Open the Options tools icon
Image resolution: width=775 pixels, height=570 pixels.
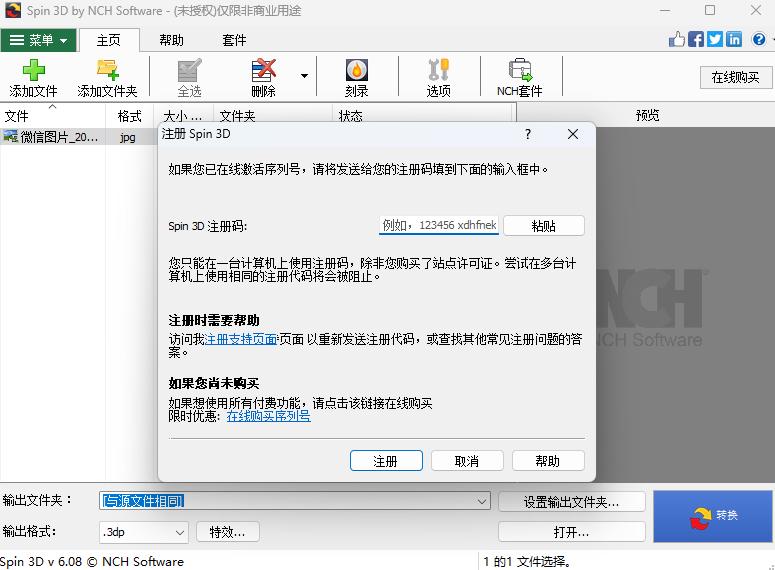click(x=438, y=70)
